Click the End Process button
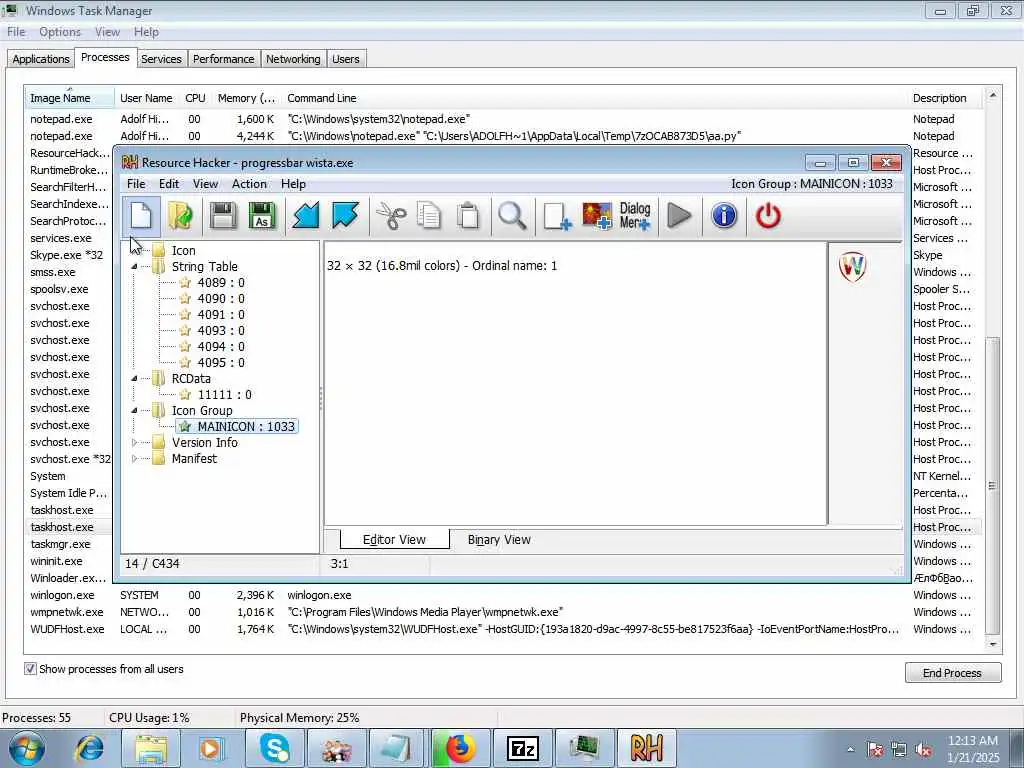 point(953,673)
